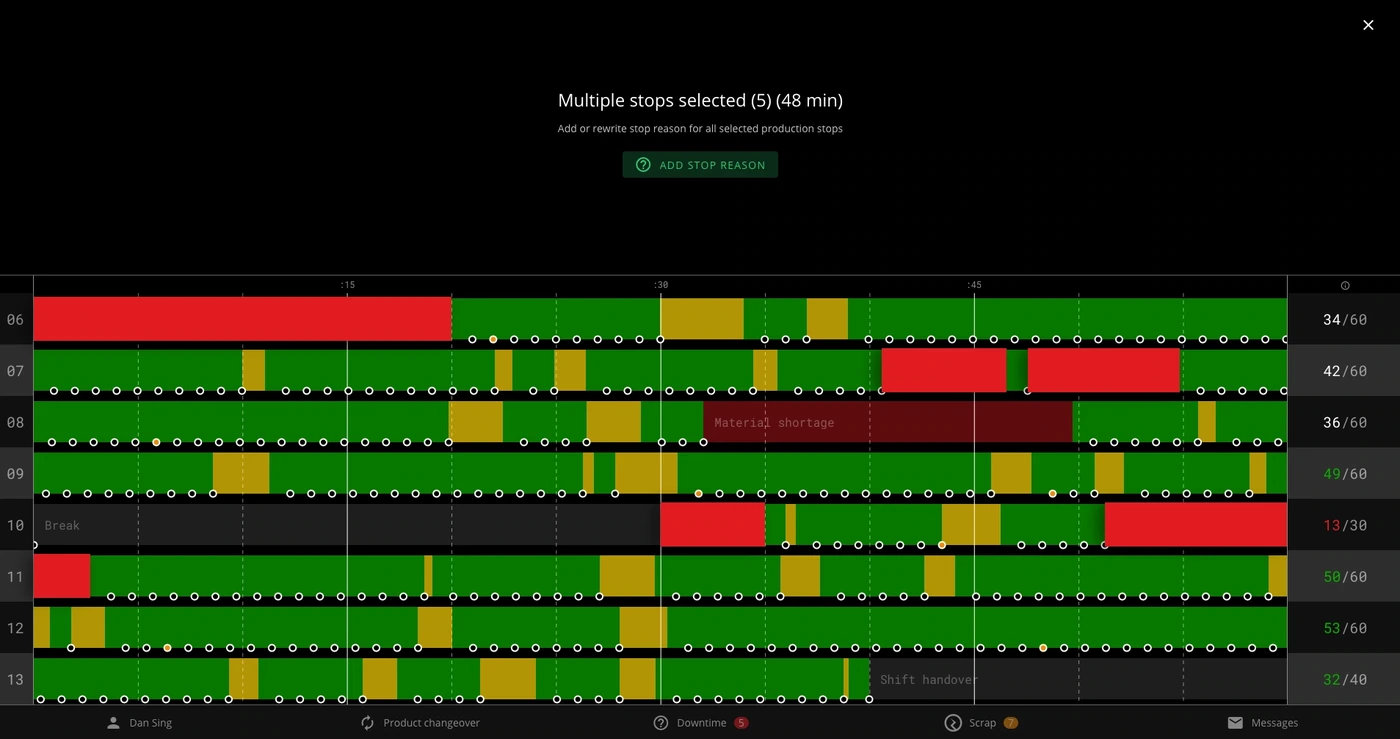Viewport: 1400px width, 739px height.
Task: Click the Dan Sing user icon
Action: pyautogui.click(x=113, y=723)
